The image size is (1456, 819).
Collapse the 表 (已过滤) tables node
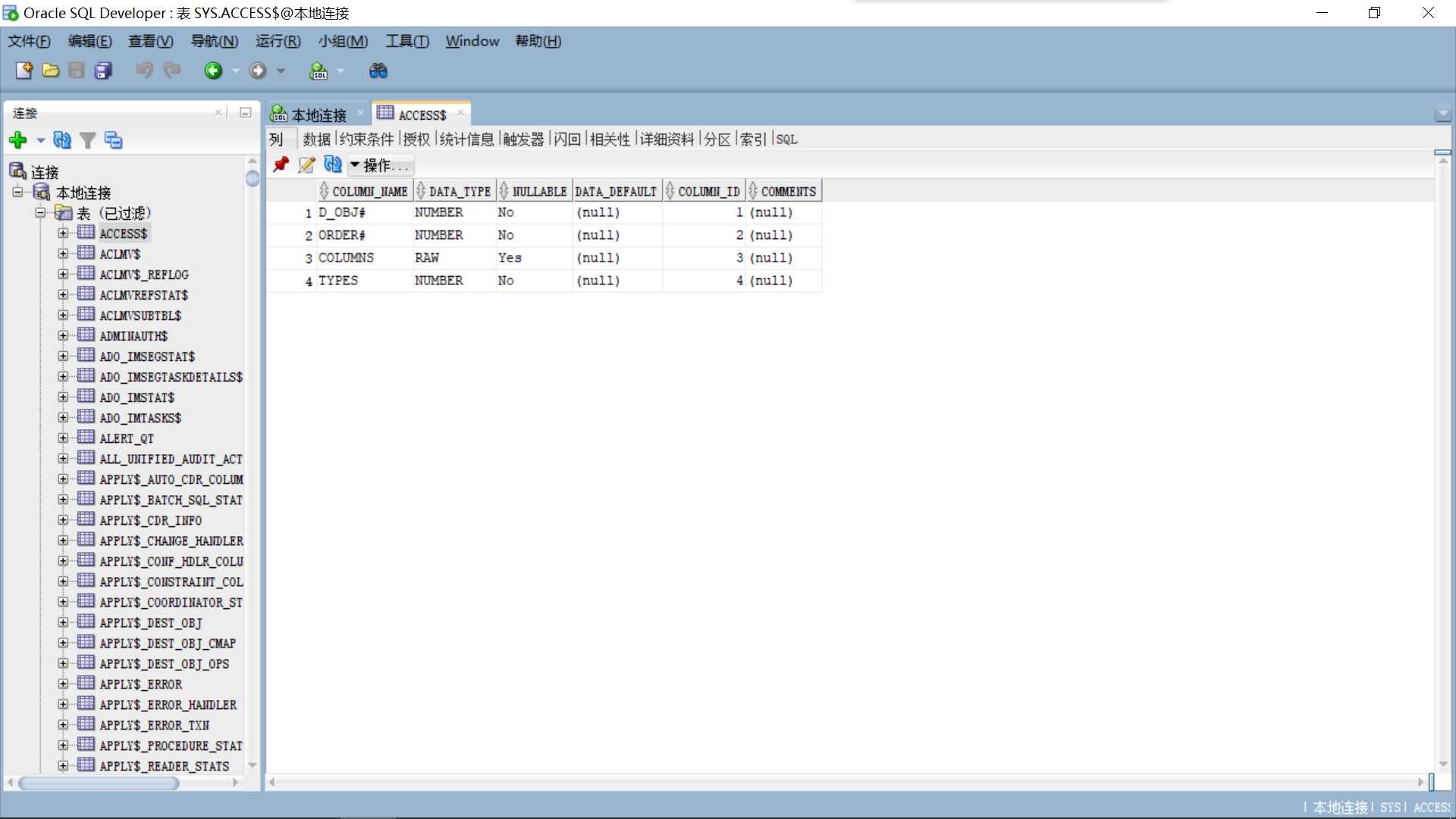click(x=40, y=213)
